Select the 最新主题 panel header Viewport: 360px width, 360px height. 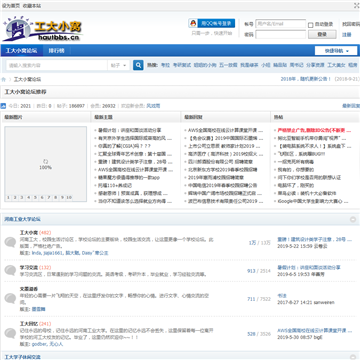pyautogui.click(x=103, y=117)
